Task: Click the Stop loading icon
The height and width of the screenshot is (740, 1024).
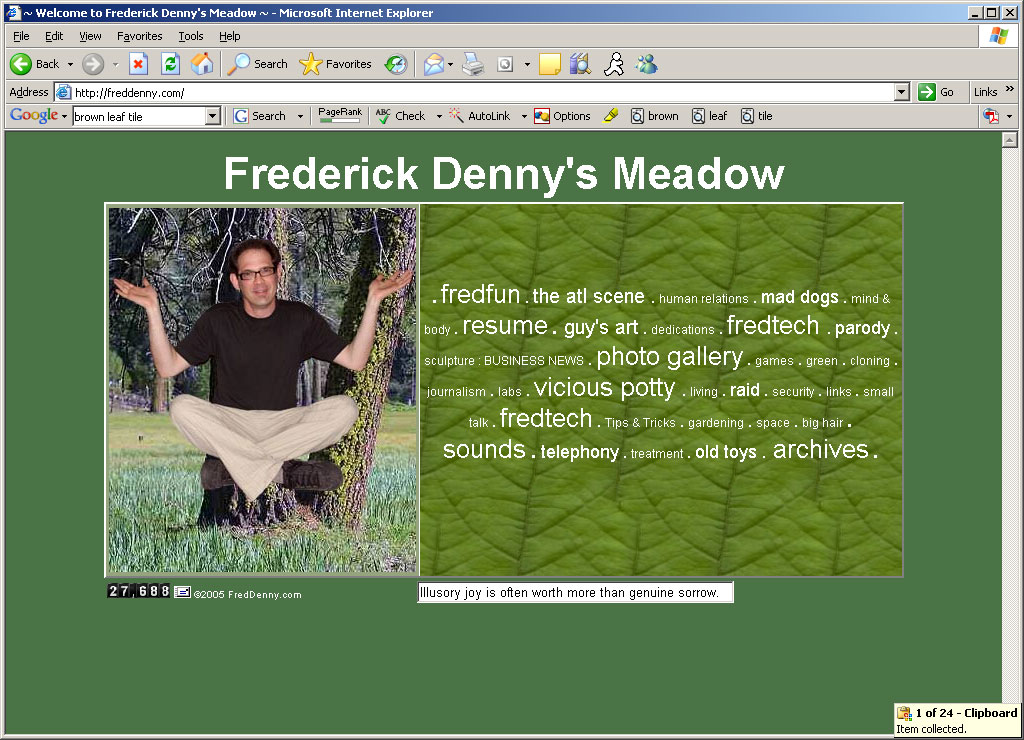Action: 138,64
